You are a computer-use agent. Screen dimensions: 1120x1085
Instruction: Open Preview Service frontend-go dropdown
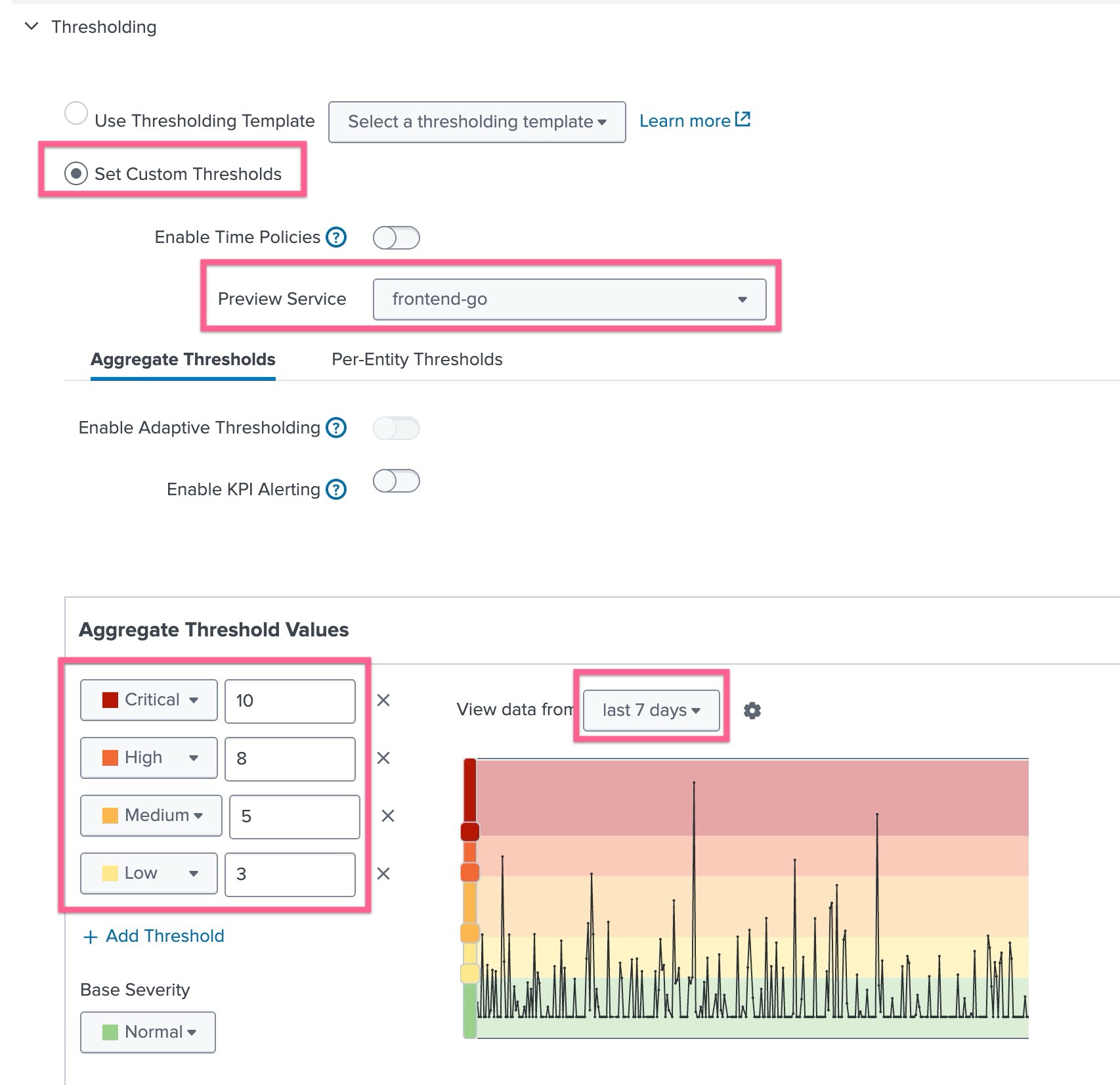pos(570,299)
